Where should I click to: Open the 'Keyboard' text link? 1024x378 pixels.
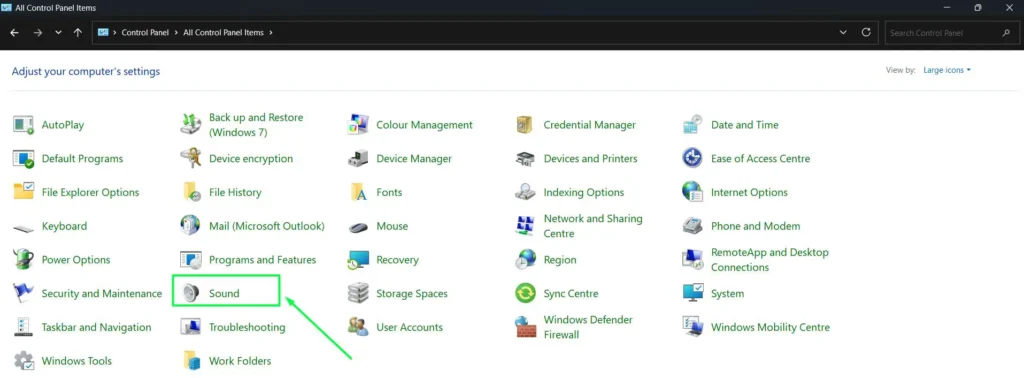click(x=64, y=226)
